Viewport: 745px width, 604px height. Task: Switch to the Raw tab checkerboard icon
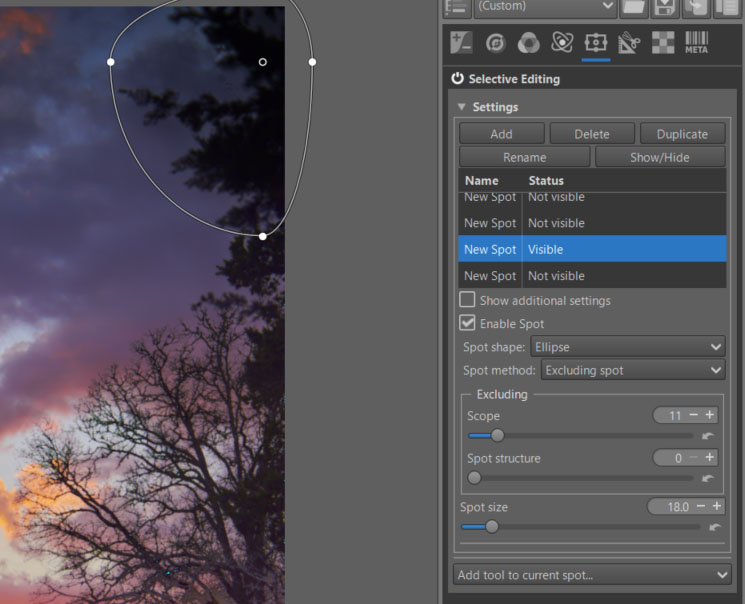click(662, 42)
